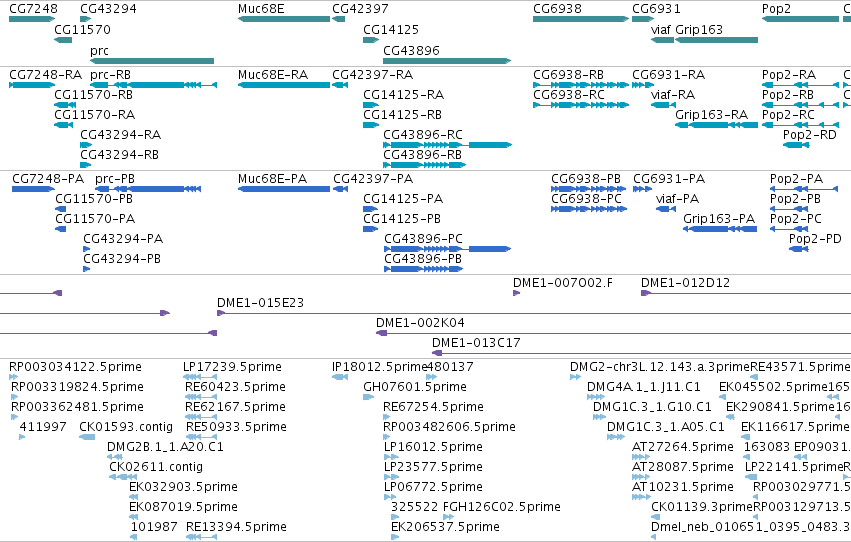The width and height of the screenshot is (851, 542).
Task: Click EST RP003034122.5prime
Action: (14, 377)
